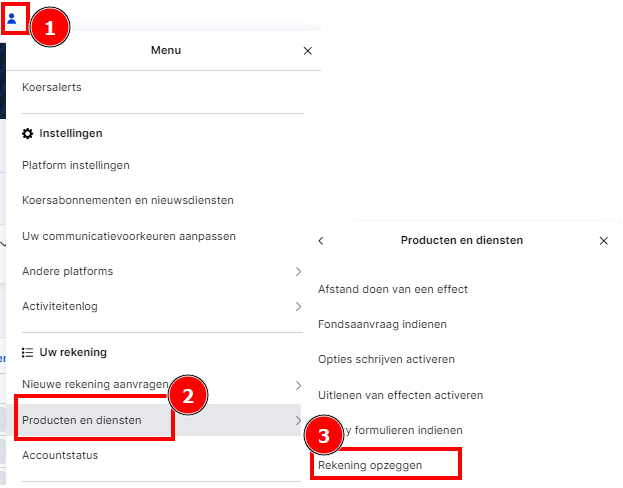The image size is (623, 488).
Task: Choose Afstand doen van een effect
Action: [x=393, y=289]
